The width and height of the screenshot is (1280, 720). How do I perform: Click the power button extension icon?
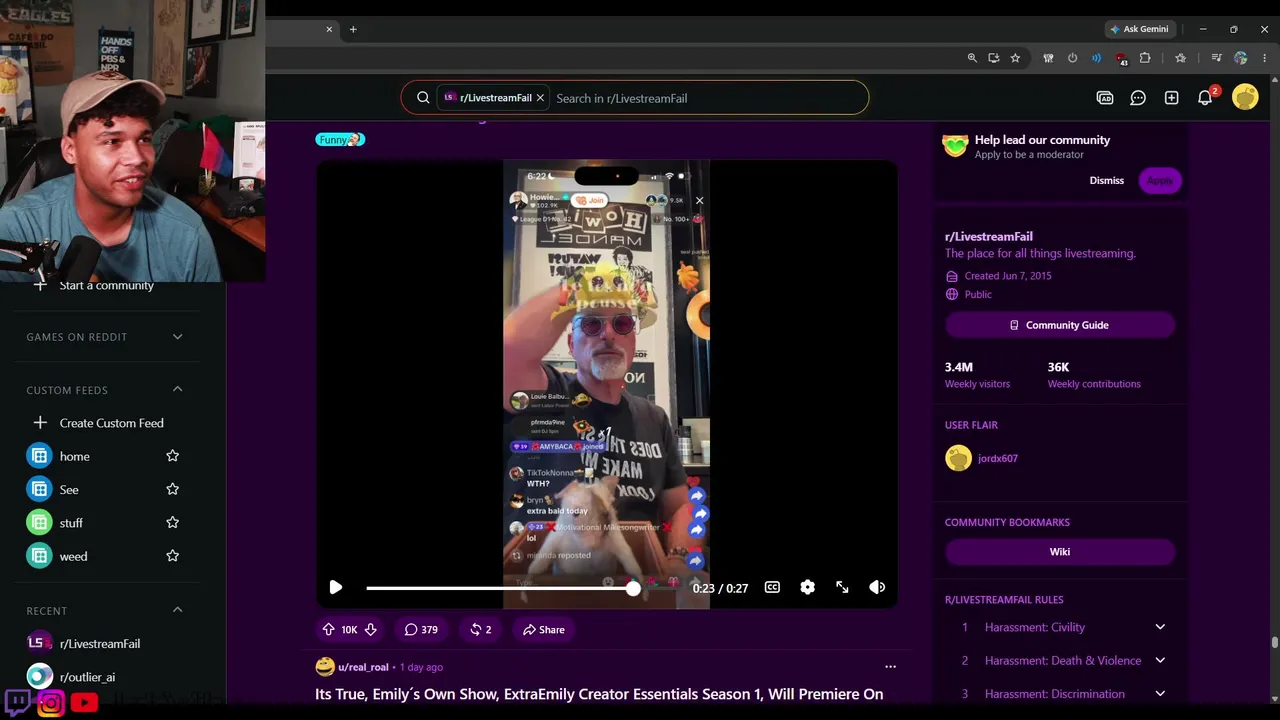[x=1072, y=58]
